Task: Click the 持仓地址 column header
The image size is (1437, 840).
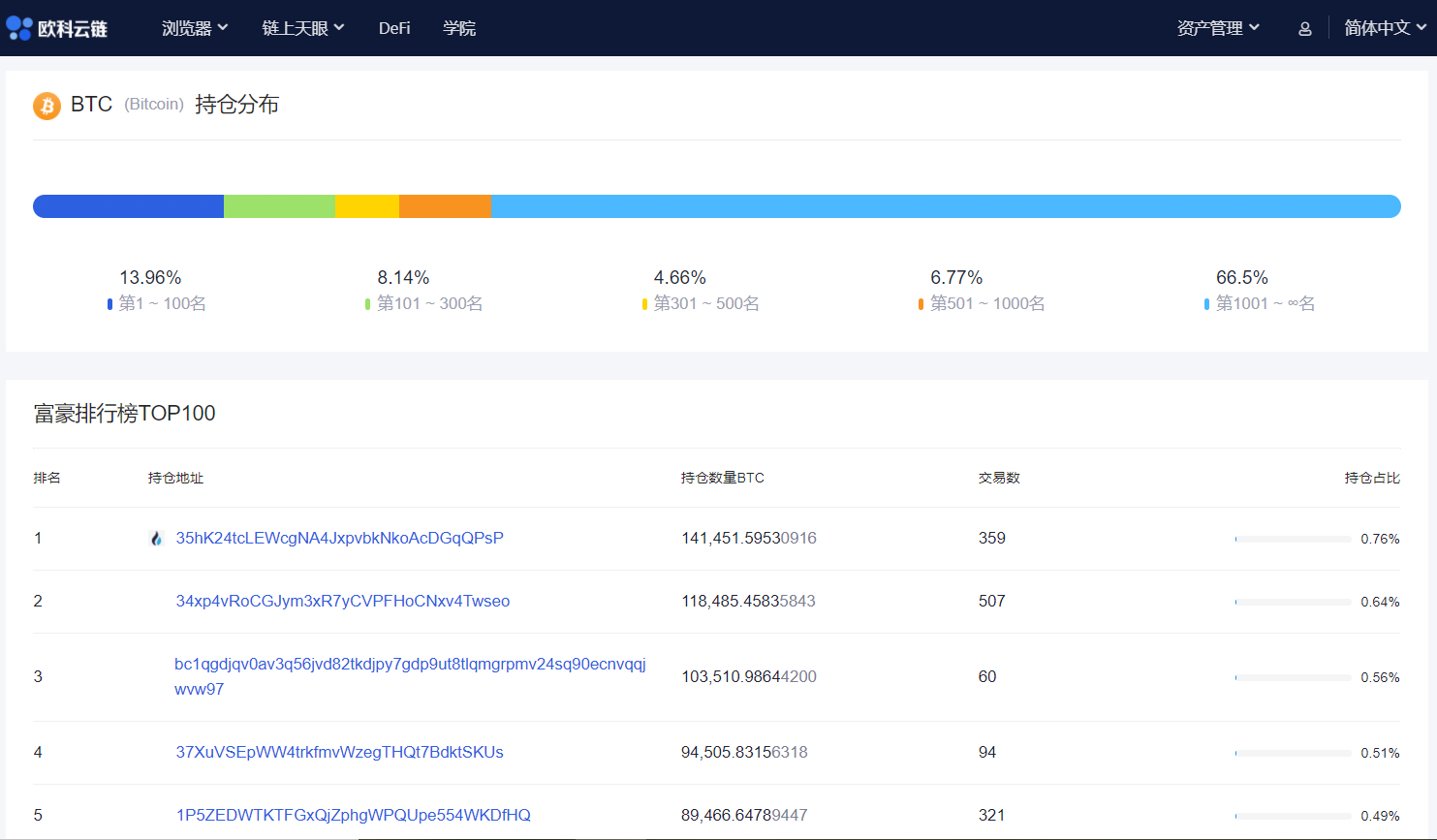Action: [175, 478]
